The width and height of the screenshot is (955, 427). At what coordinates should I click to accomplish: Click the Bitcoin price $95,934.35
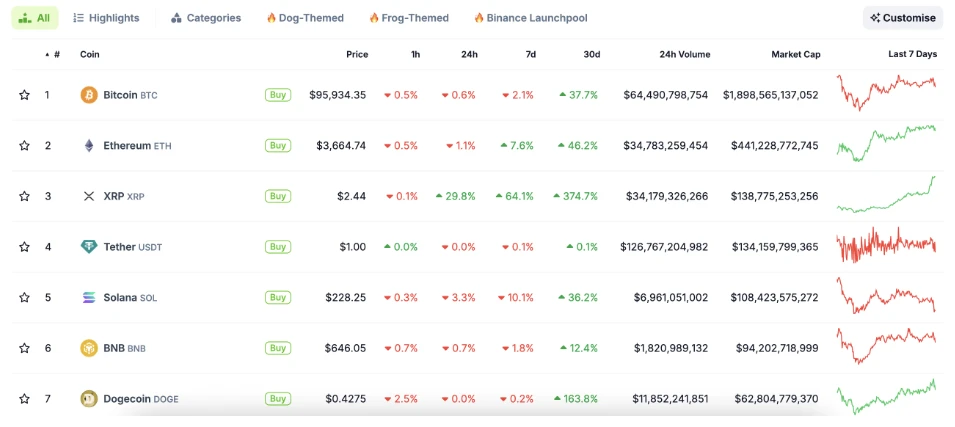[337, 95]
